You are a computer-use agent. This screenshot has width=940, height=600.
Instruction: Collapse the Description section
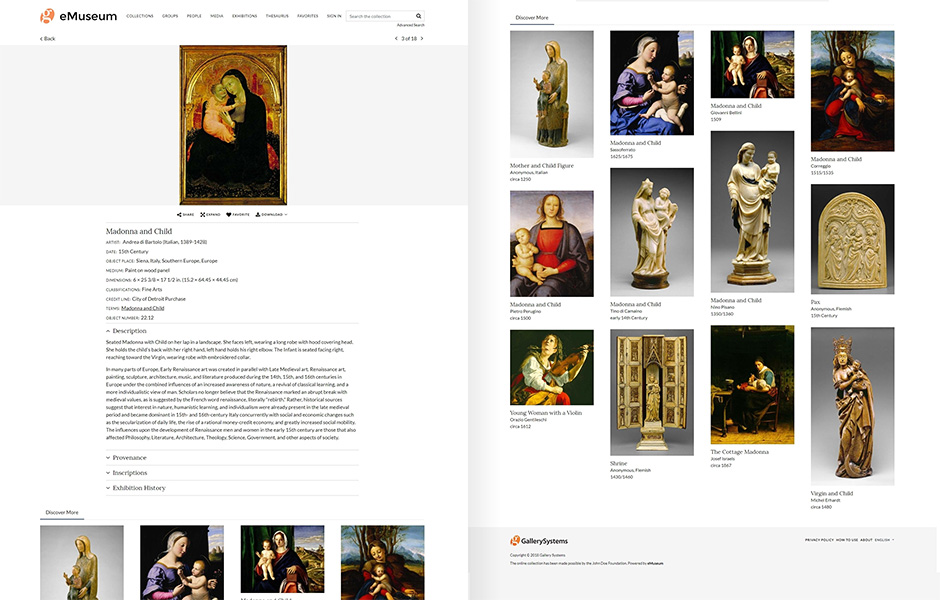(x=126, y=331)
